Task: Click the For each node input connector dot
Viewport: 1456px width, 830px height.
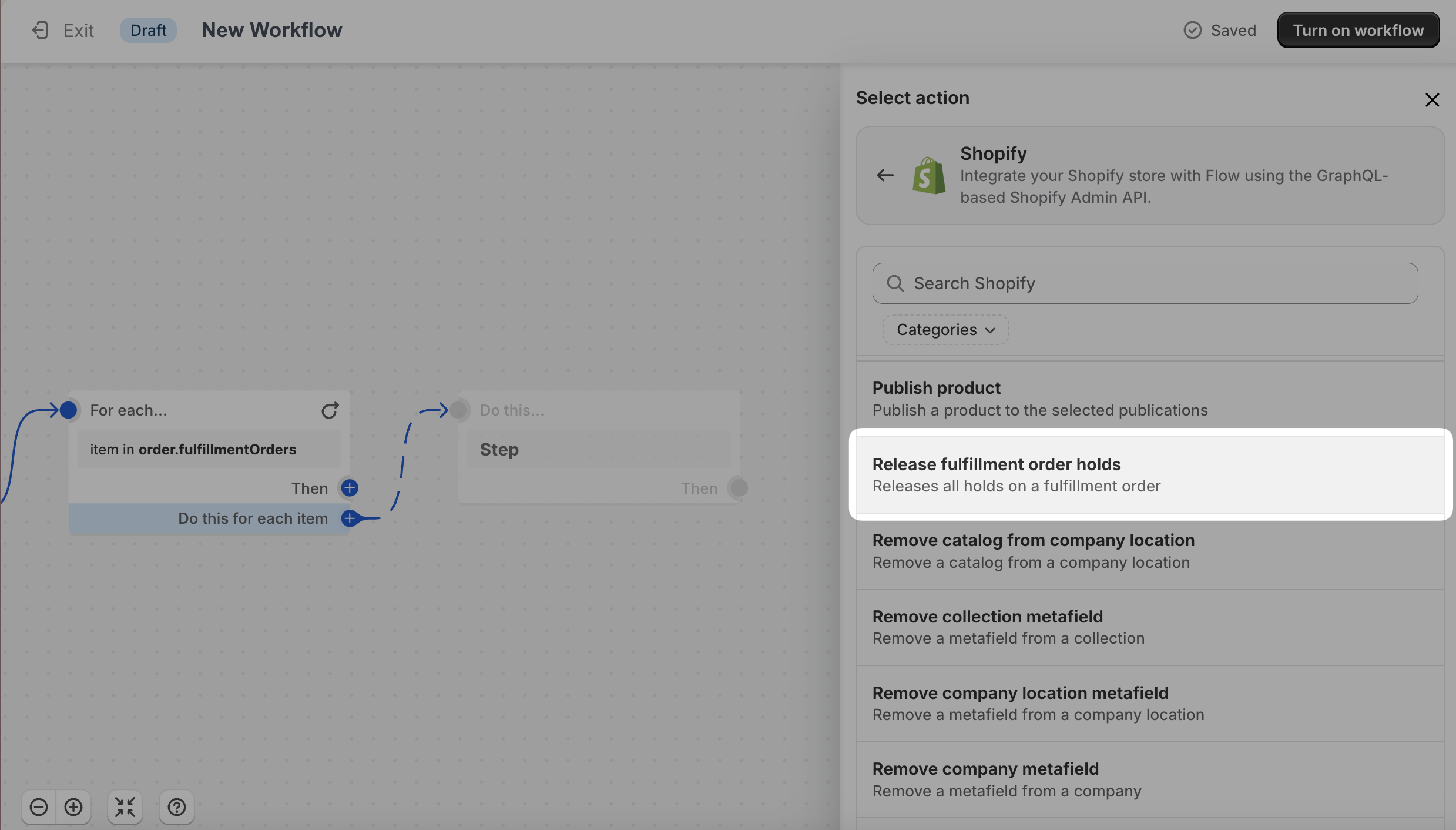Action: pyautogui.click(x=68, y=410)
